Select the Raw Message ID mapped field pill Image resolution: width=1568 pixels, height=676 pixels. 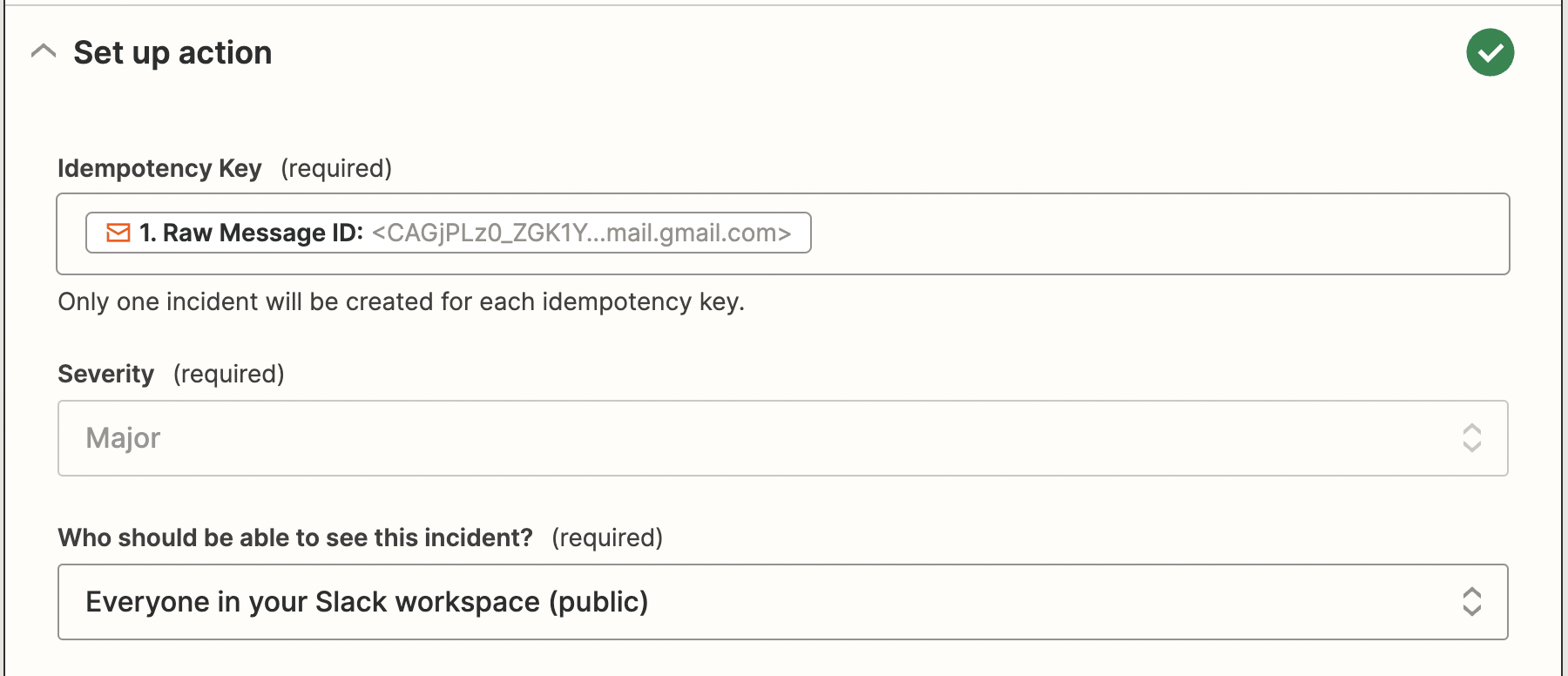click(449, 233)
